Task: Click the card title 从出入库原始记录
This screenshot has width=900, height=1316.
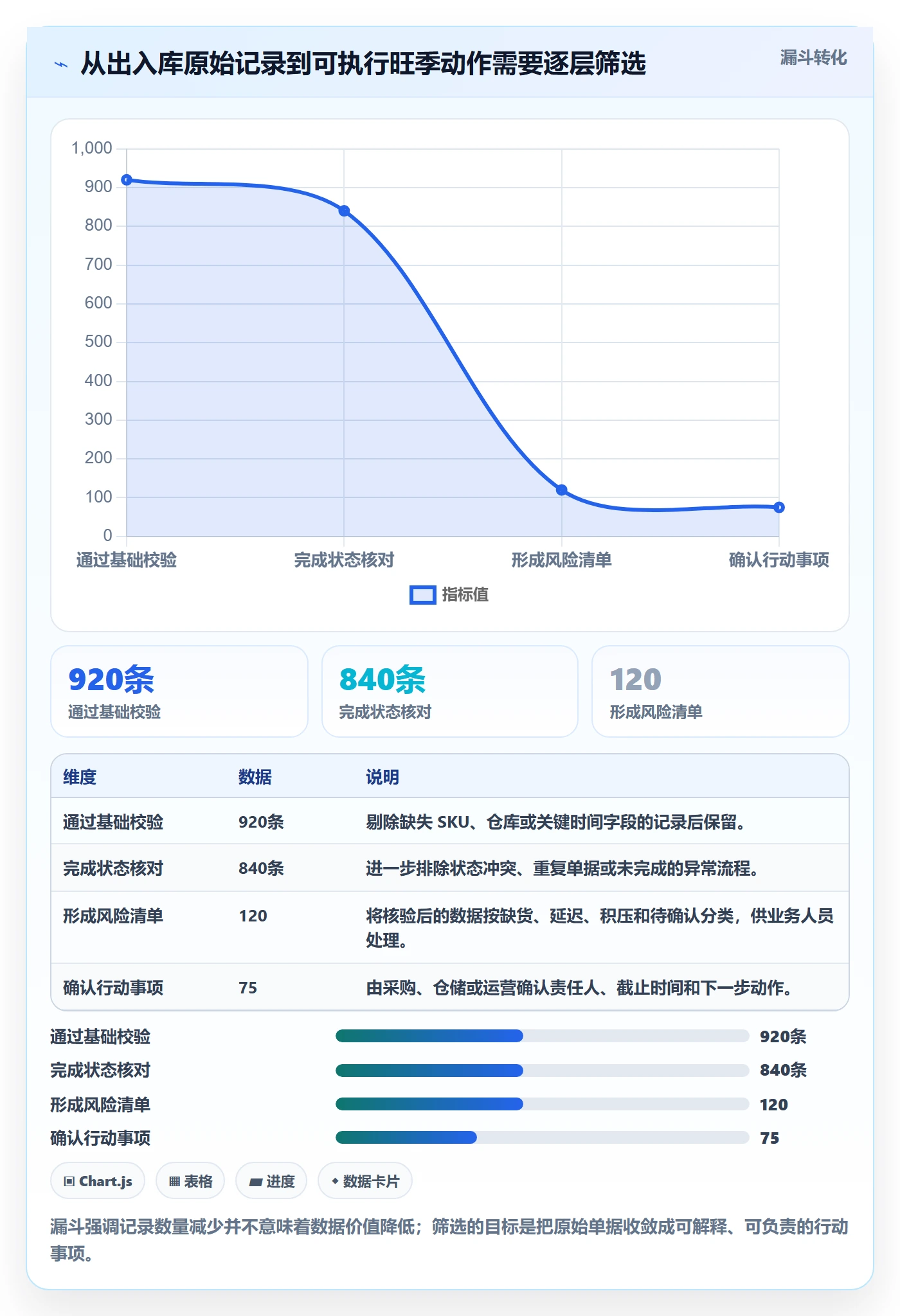Action: point(363,64)
